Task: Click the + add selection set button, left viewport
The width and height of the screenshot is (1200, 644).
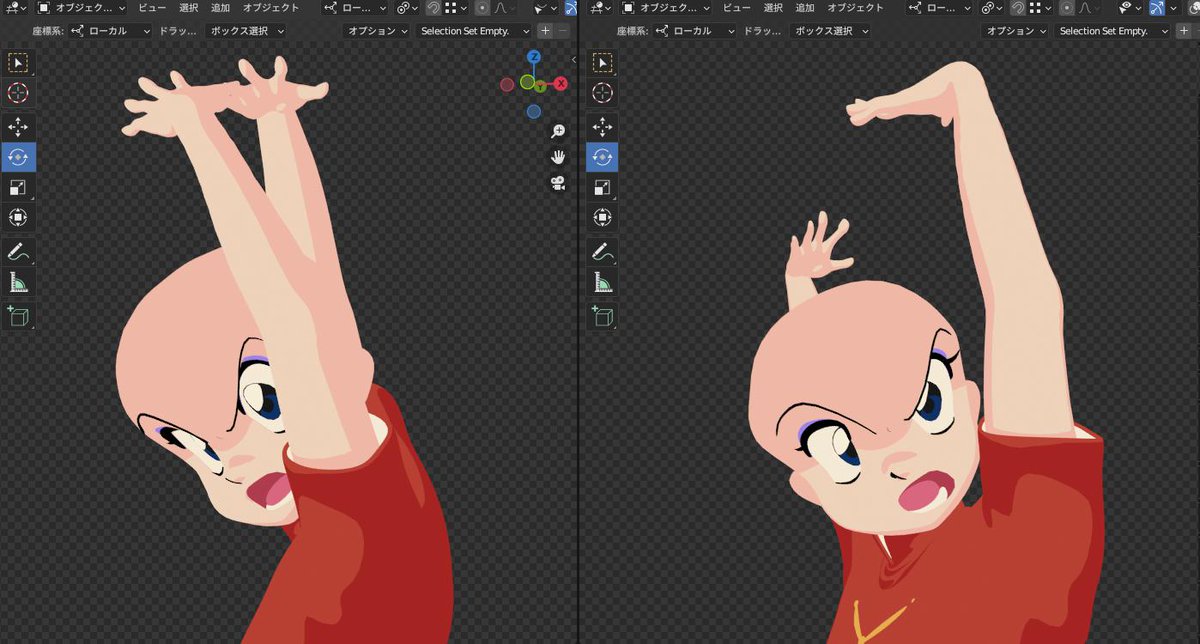Action: click(x=545, y=31)
